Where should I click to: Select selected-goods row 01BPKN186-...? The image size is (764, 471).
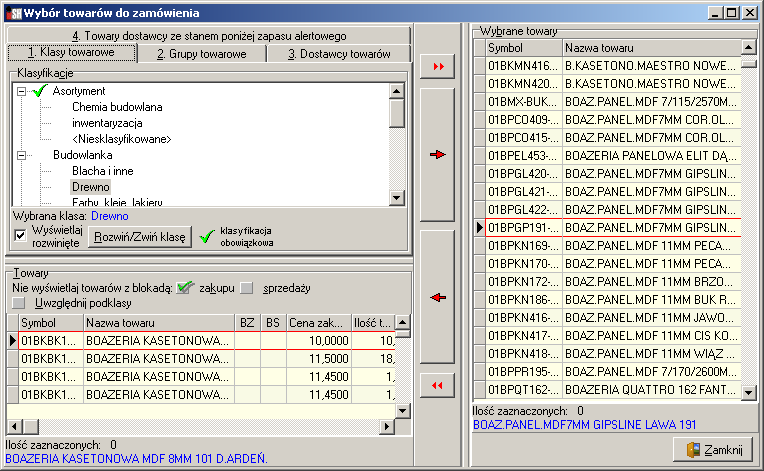tap(608, 300)
